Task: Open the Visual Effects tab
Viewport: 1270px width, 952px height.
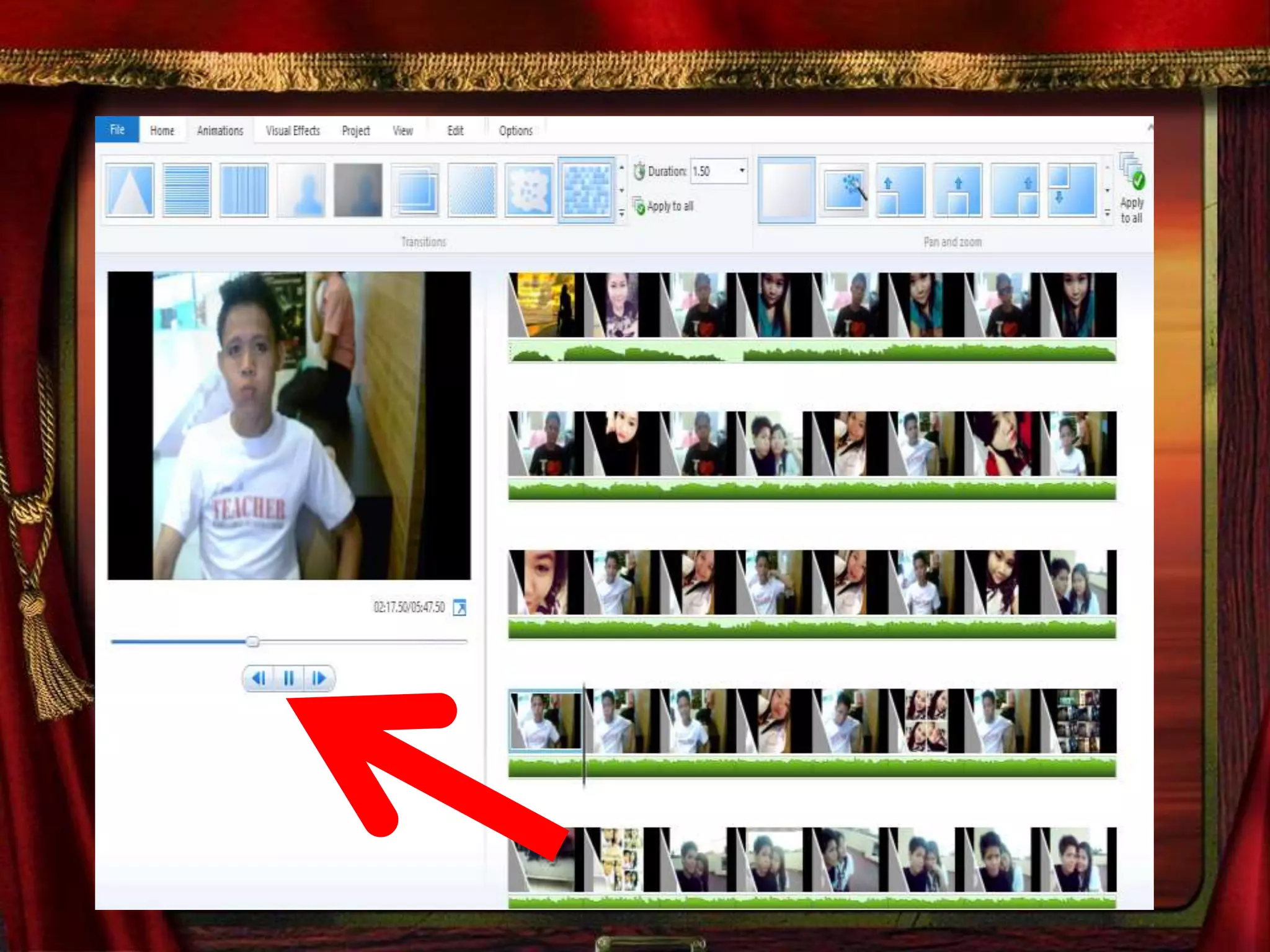Action: point(293,131)
